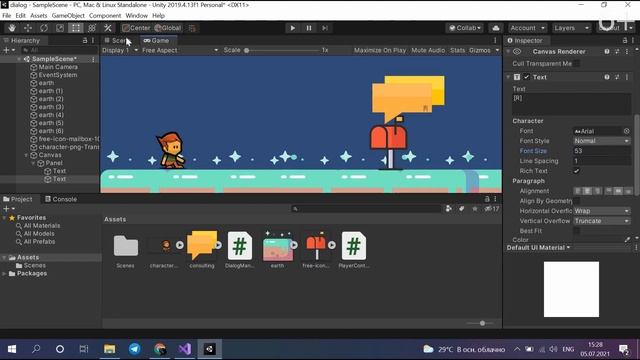Search by Type in Project panel
This screenshot has width=640, height=360.
click(449, 209)
